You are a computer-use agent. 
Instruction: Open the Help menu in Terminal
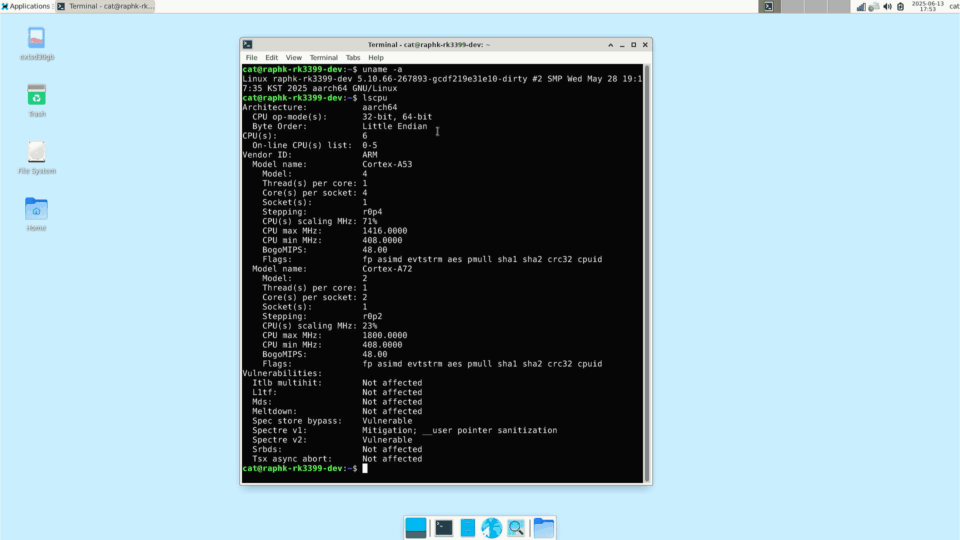click(376, 58)
